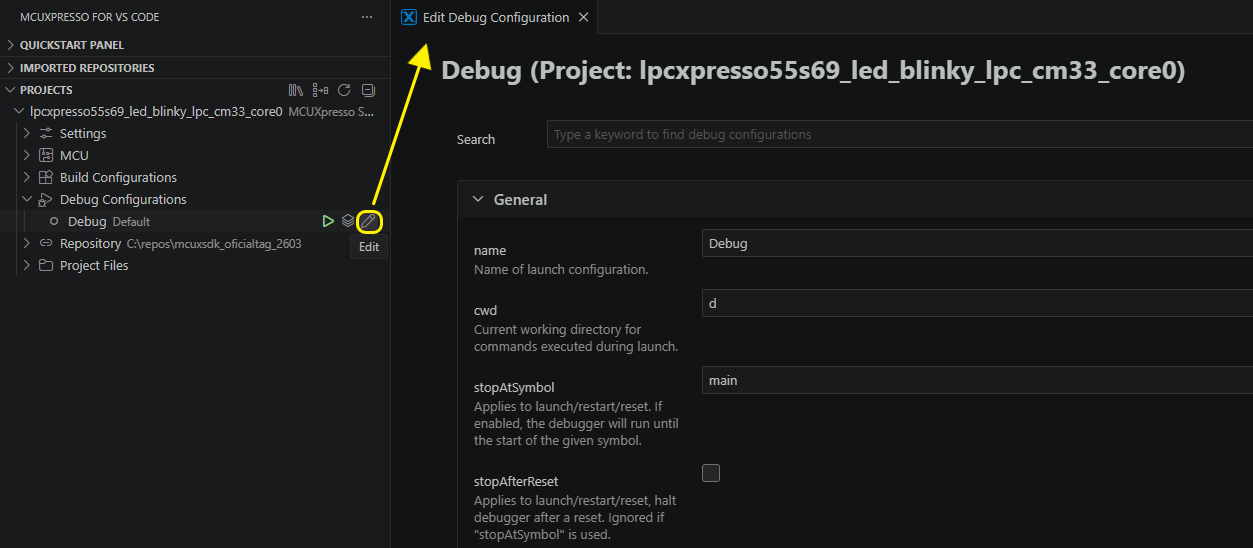Click the Repository link icon
Image resolution: width=1253 pixels, height=548 pixels.
[46, 243]
